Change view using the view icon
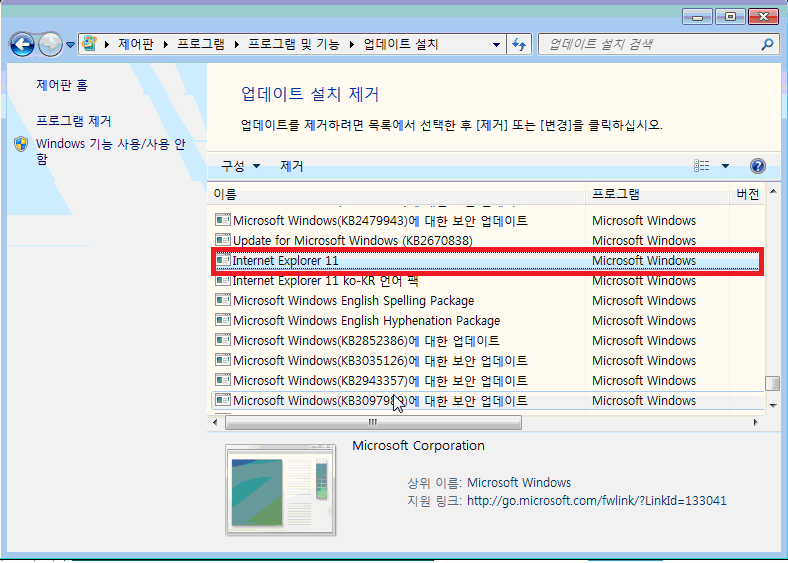788x563 pixels. (702, 165)
